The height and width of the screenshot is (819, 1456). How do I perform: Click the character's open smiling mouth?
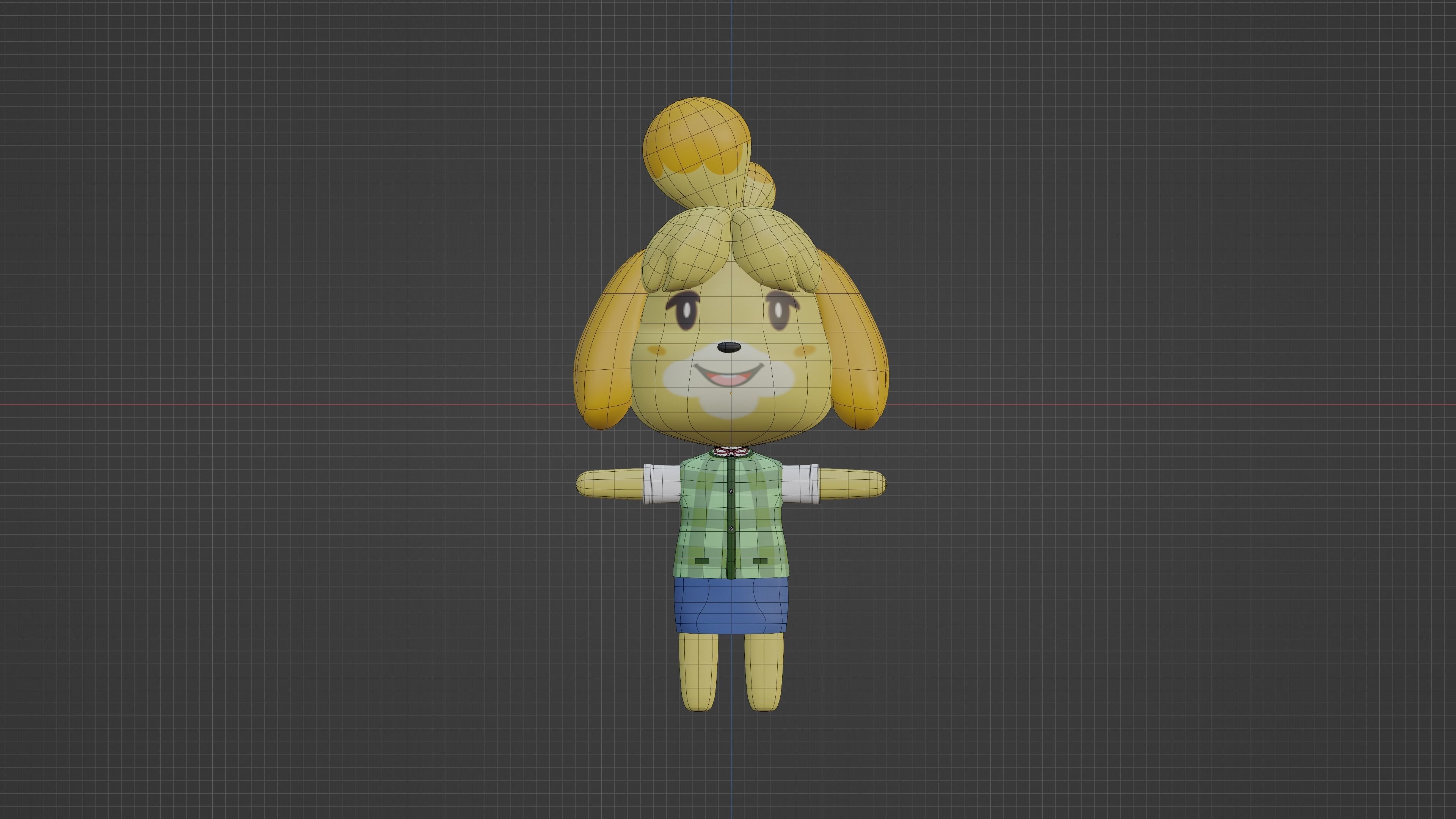click(x=728, y=375)
